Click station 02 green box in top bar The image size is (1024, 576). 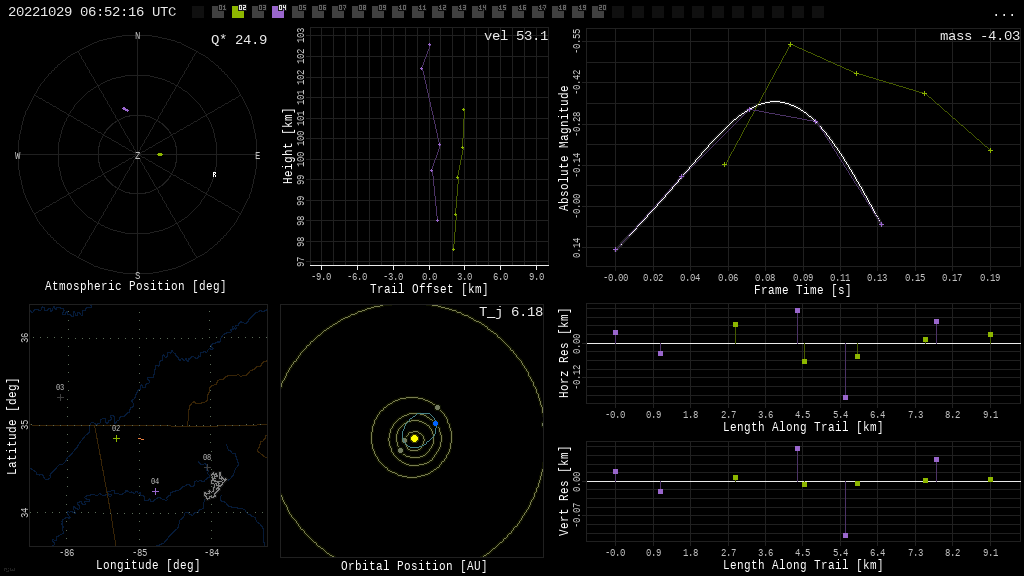click(238, 12)
